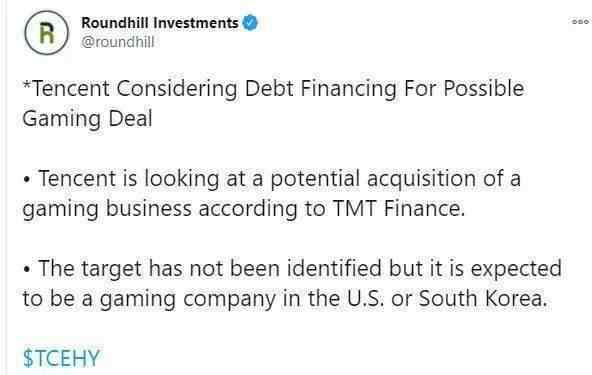Click the green R logo inside avatar circle

click(47, 33)
